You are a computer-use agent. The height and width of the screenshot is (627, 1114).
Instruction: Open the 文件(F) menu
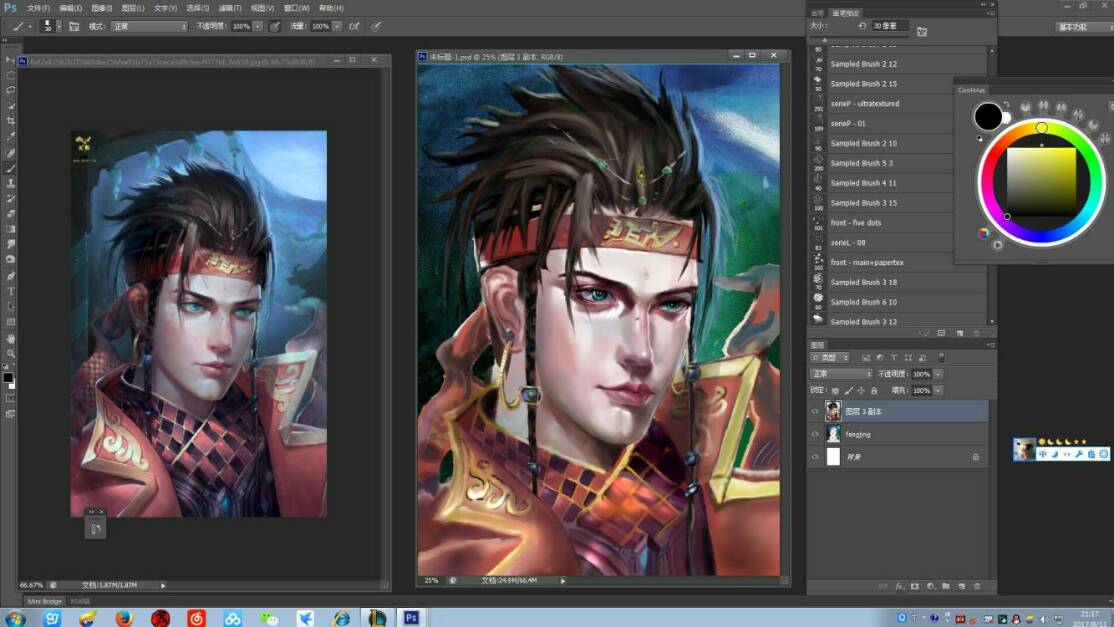38,8
